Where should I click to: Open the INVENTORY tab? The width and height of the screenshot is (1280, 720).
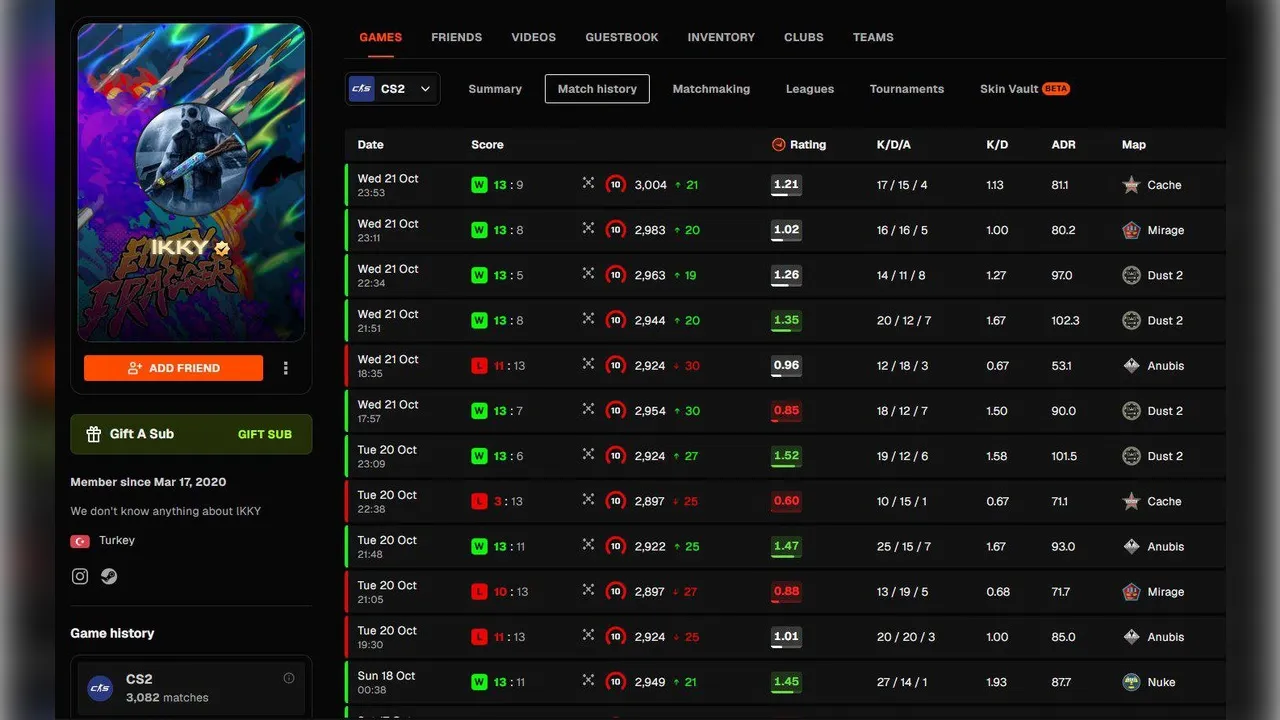click(721, 37)
